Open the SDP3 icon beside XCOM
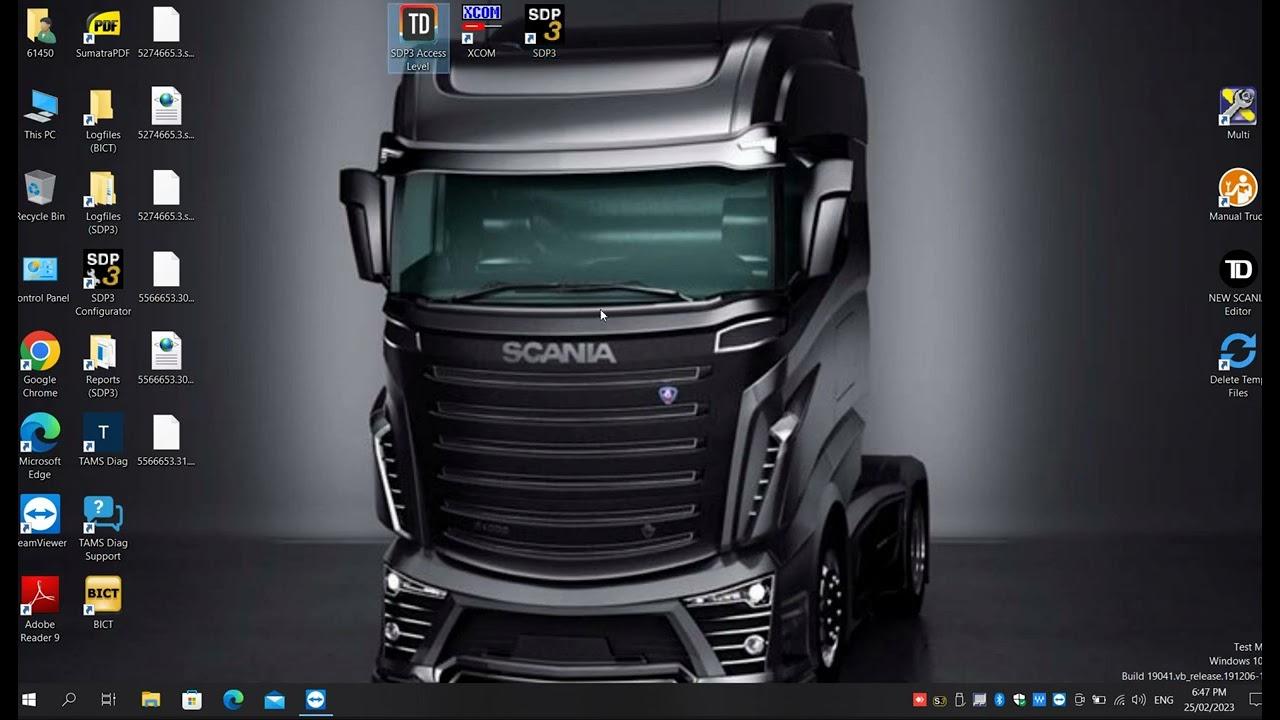 (x=544, y=26)
